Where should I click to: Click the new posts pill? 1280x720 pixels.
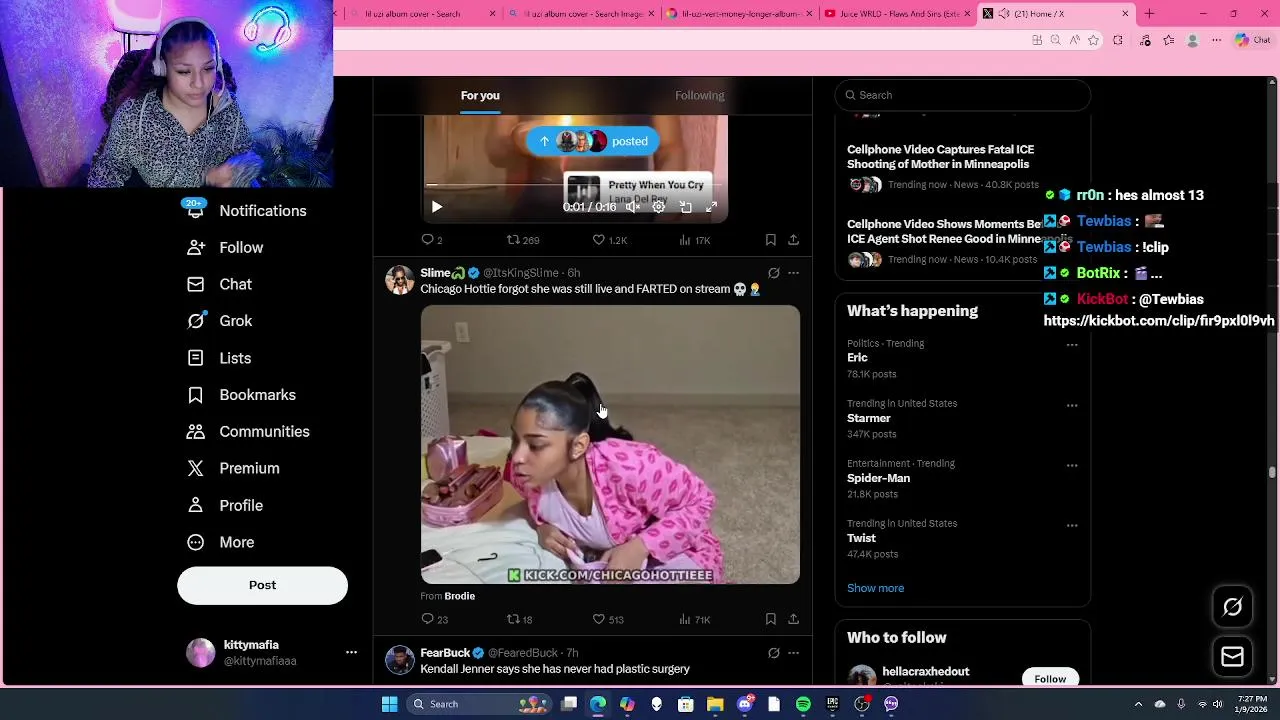coord(592,141)
